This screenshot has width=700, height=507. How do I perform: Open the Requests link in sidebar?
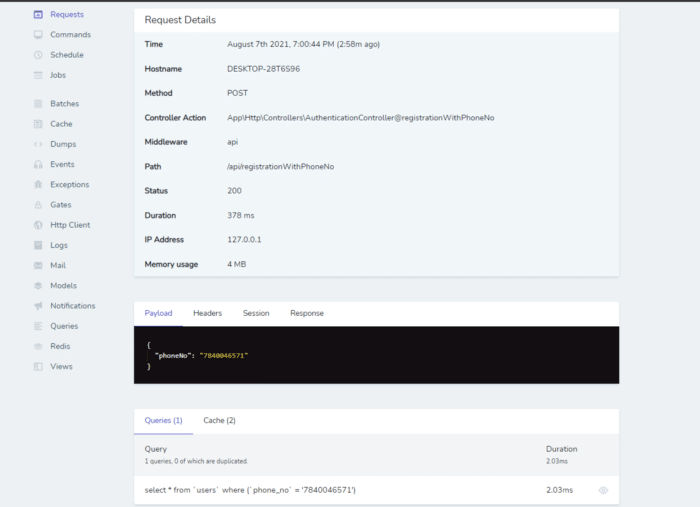[67, 14]
